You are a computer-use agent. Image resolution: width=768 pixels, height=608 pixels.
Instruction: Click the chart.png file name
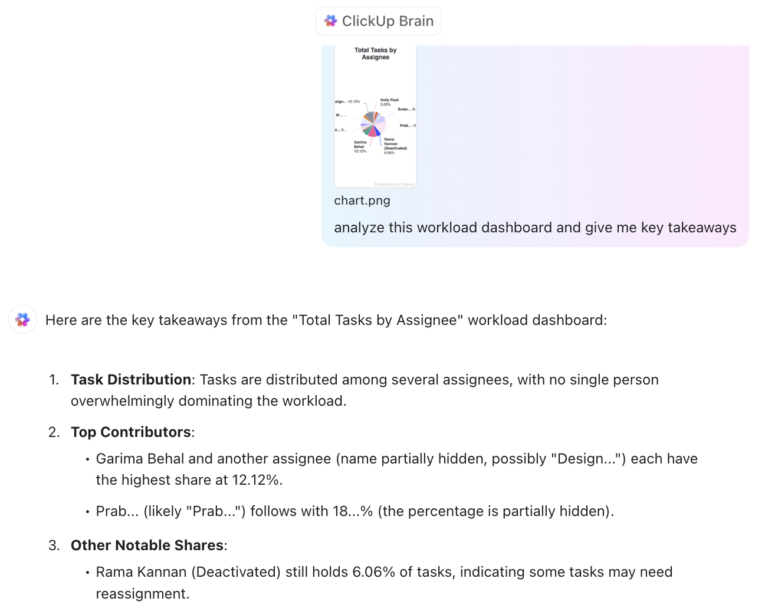tap(362, 200)
